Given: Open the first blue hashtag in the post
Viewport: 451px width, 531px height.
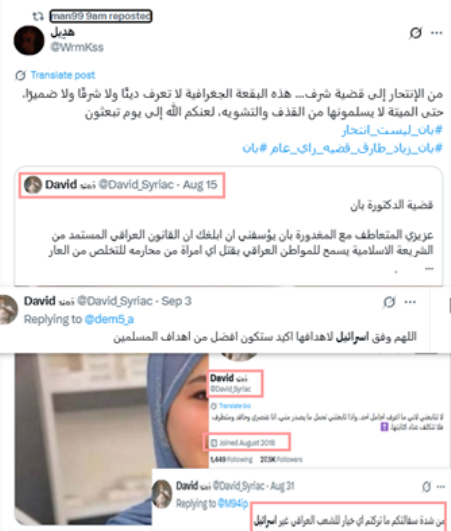Looking at the screenshot, I should pos(392,130).
